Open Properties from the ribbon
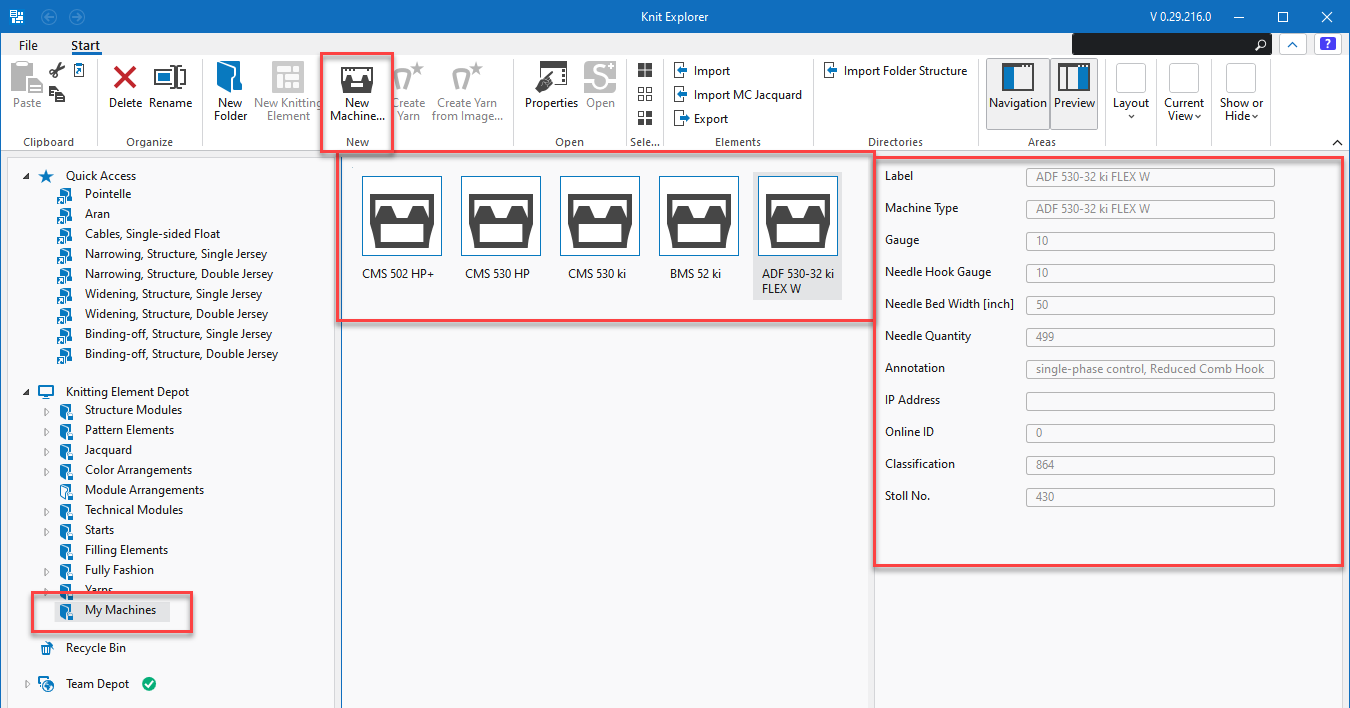1350x708 pixels. click(551, 79)
